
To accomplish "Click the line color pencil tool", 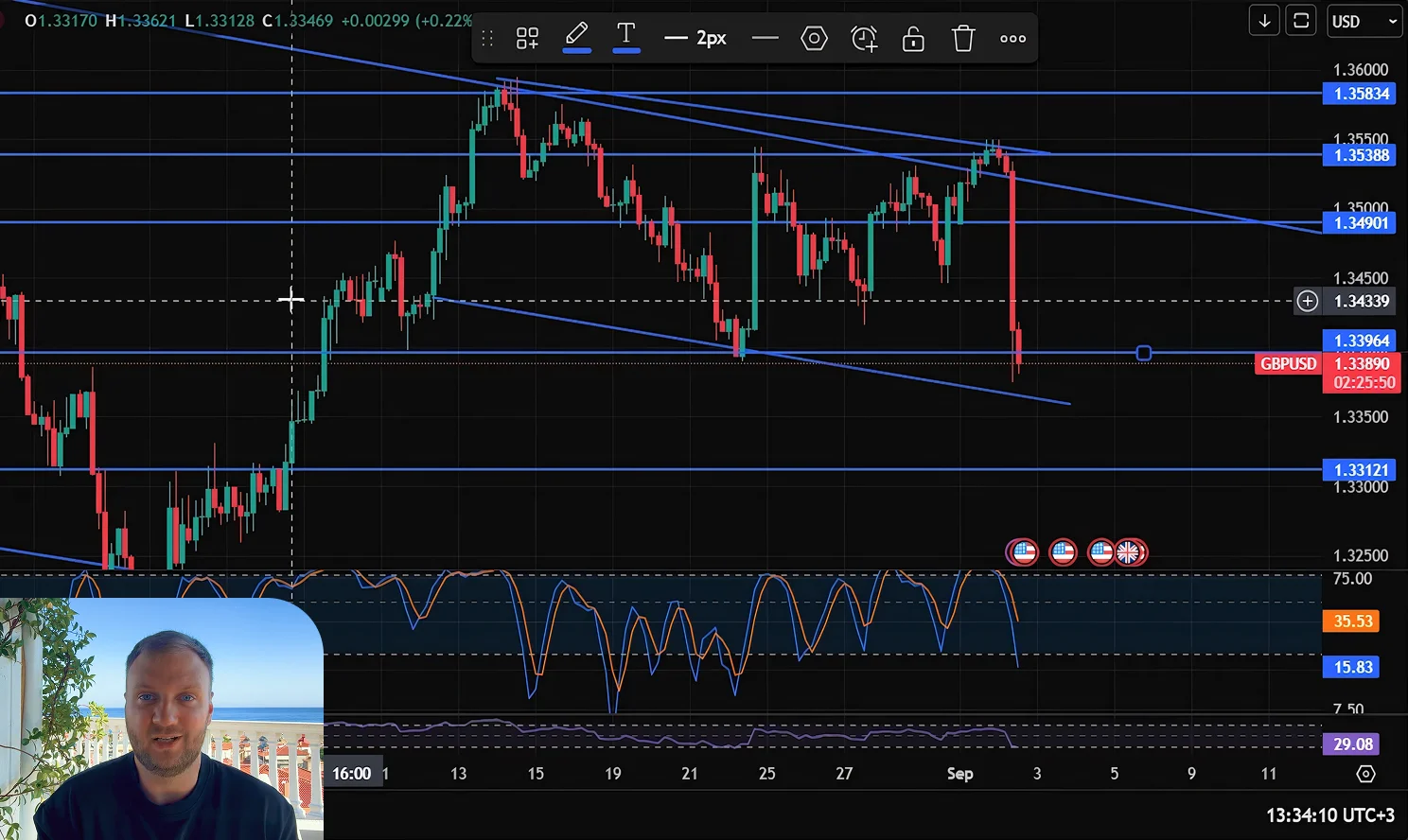I will [576, 38].
